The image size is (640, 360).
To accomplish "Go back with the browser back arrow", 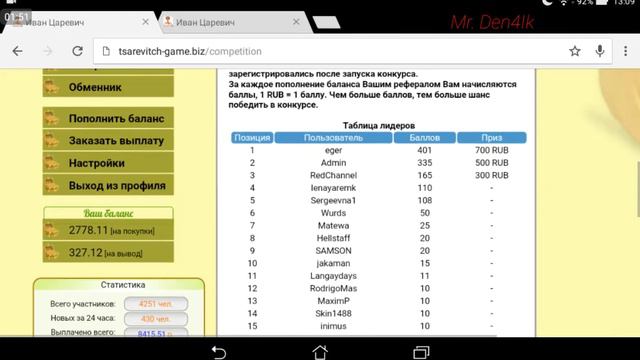I will (18, 51).
